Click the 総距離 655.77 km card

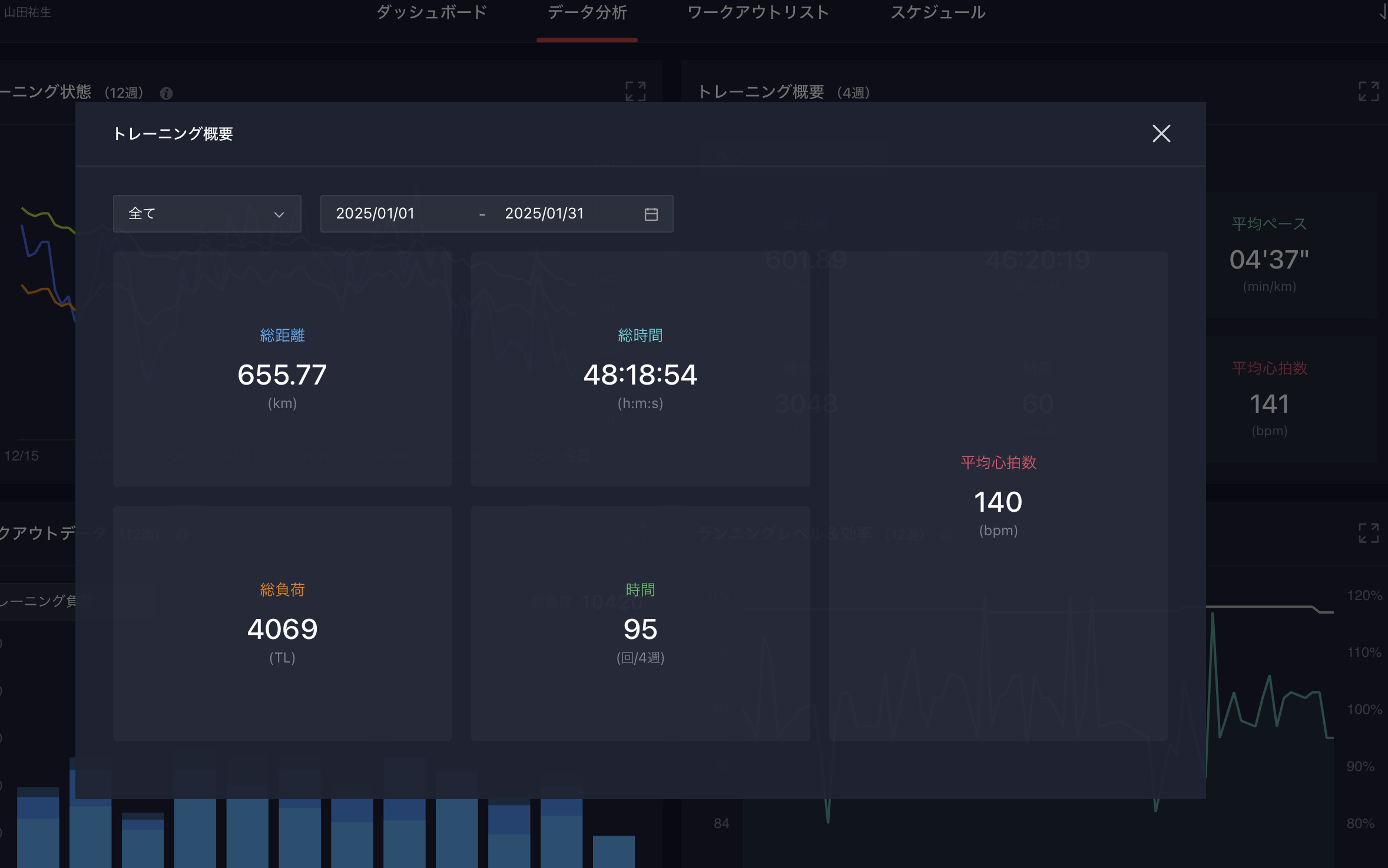tap(282, 369)
